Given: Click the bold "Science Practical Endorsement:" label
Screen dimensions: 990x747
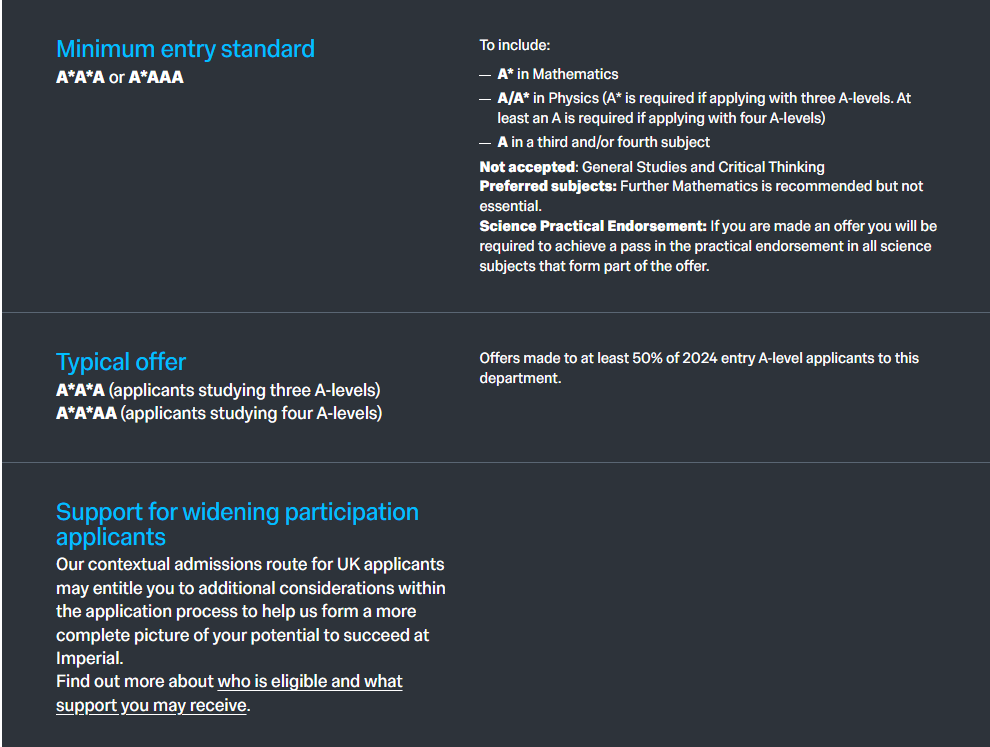Looking at the screenshot, I should point(593,226).
